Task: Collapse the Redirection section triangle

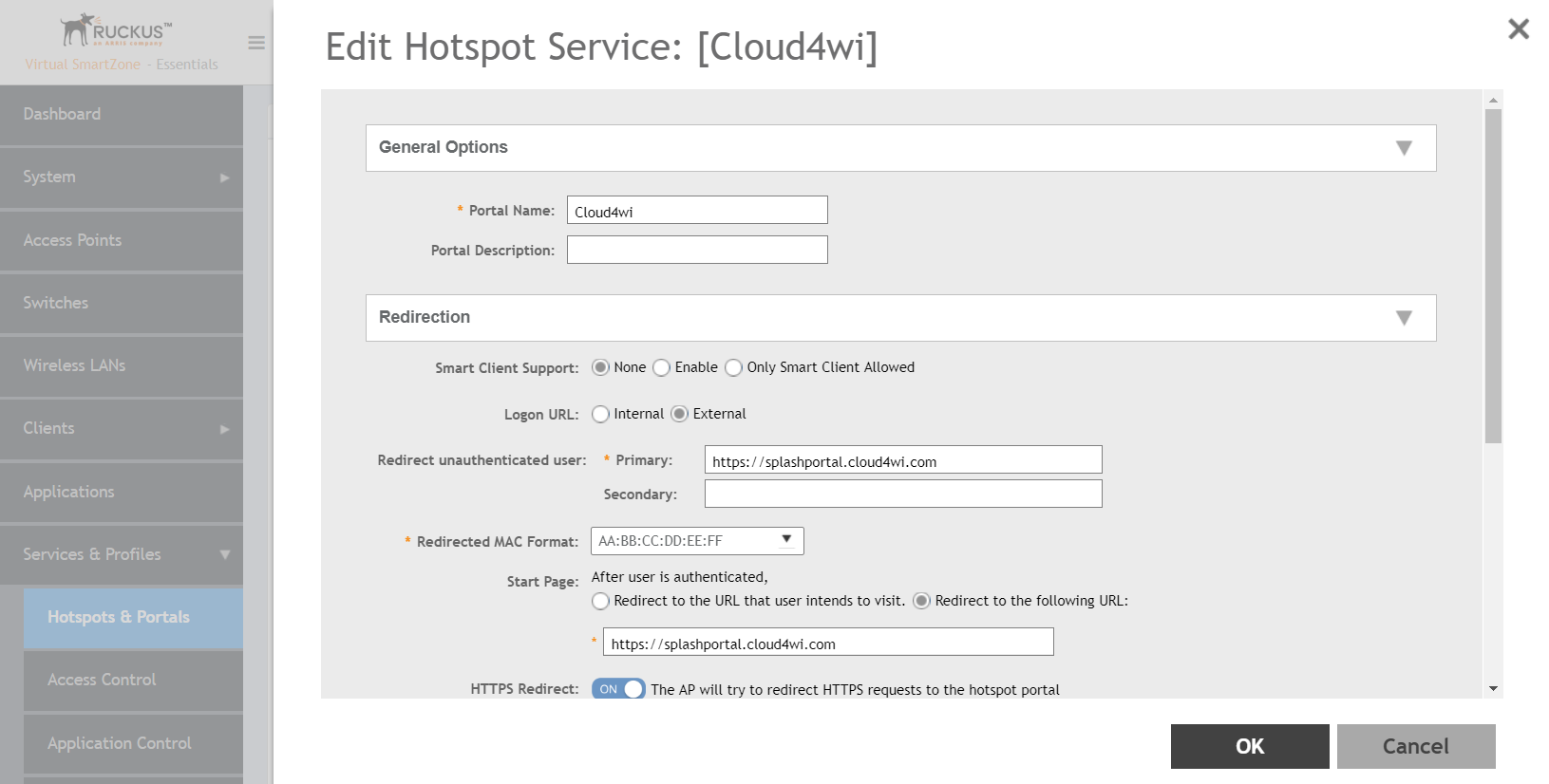Action: click(1404, 318)
